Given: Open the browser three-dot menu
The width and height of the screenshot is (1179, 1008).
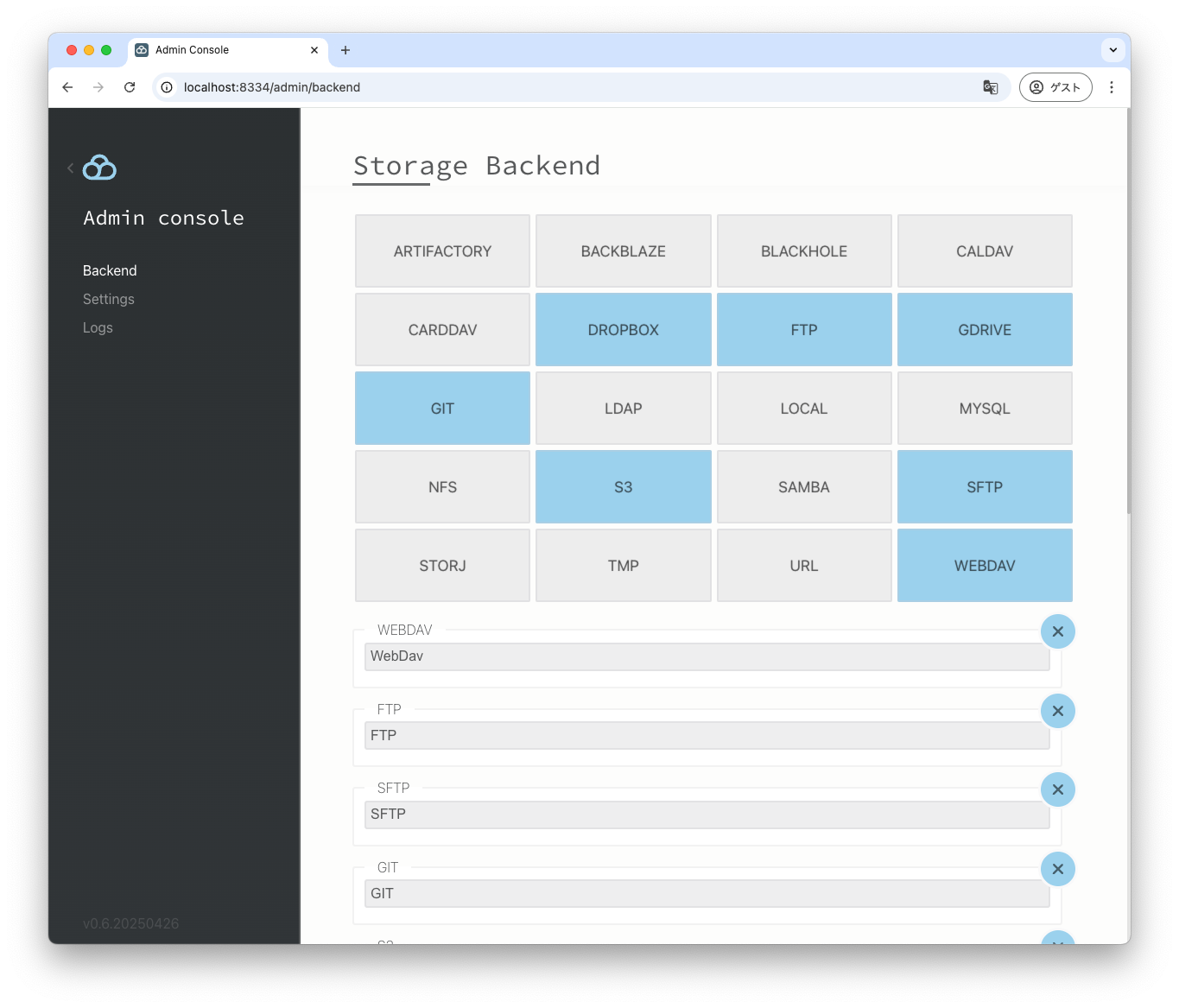Looking at the screenshot, I should coord(1112,87).
